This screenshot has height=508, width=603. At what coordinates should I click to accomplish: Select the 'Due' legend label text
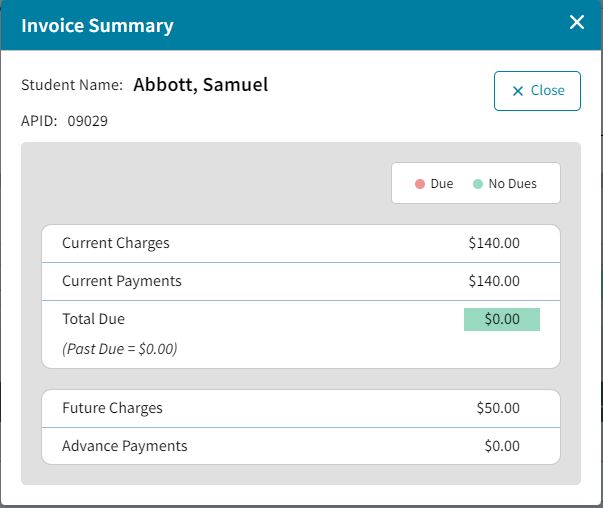pyautogui.click(x=442, y=184)
